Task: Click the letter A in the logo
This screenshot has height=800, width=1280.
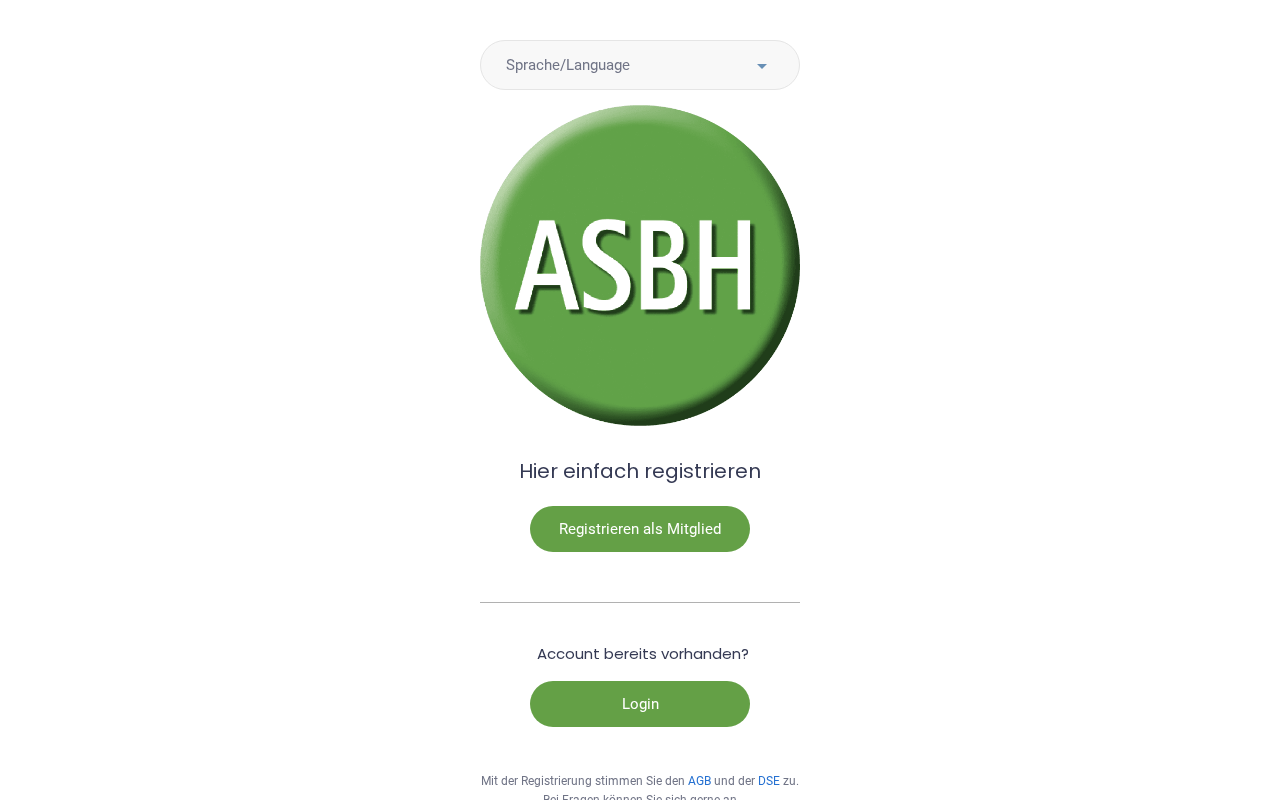Action: tap(546, 265)
